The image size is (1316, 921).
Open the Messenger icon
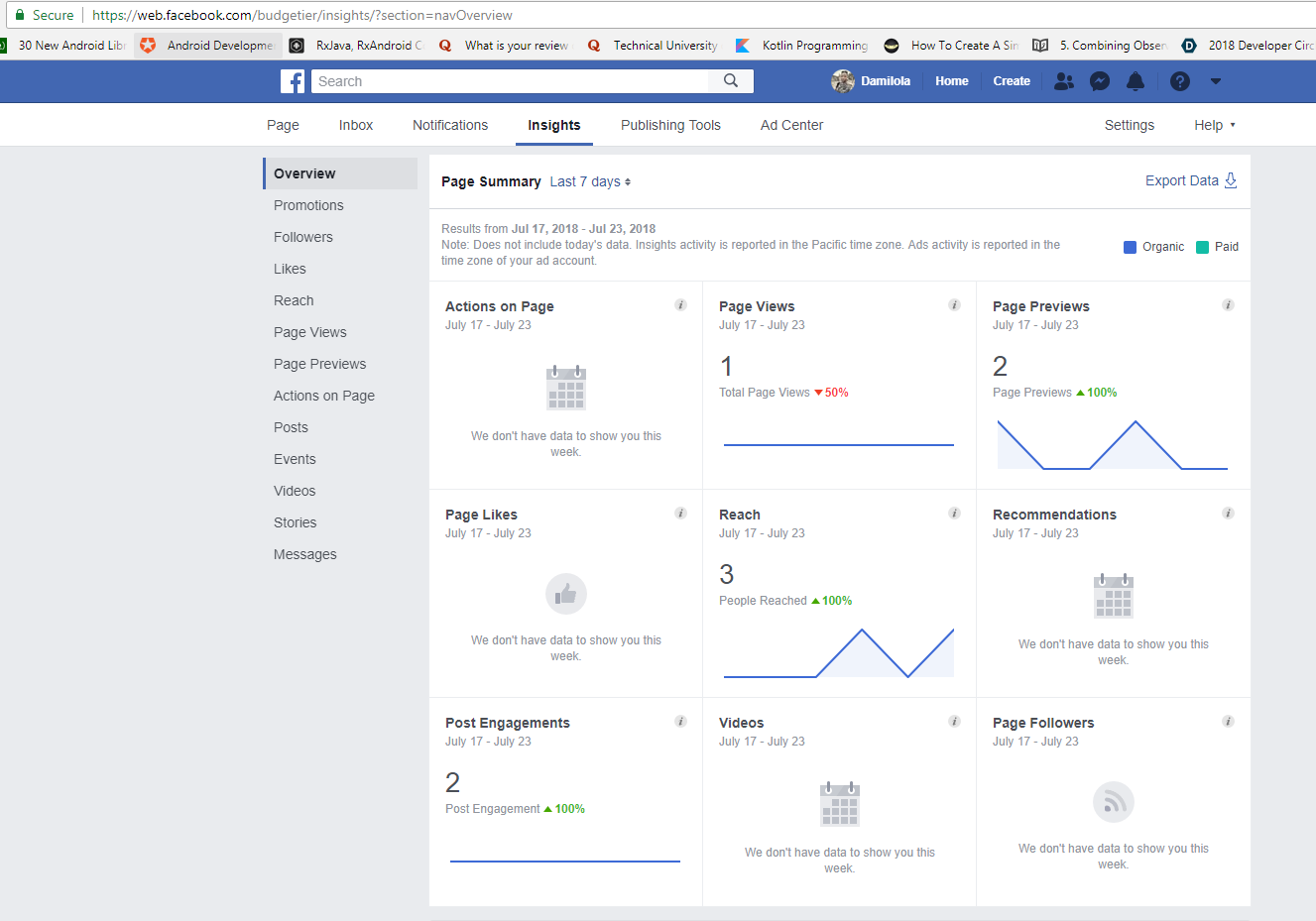tap(1100, 81)
